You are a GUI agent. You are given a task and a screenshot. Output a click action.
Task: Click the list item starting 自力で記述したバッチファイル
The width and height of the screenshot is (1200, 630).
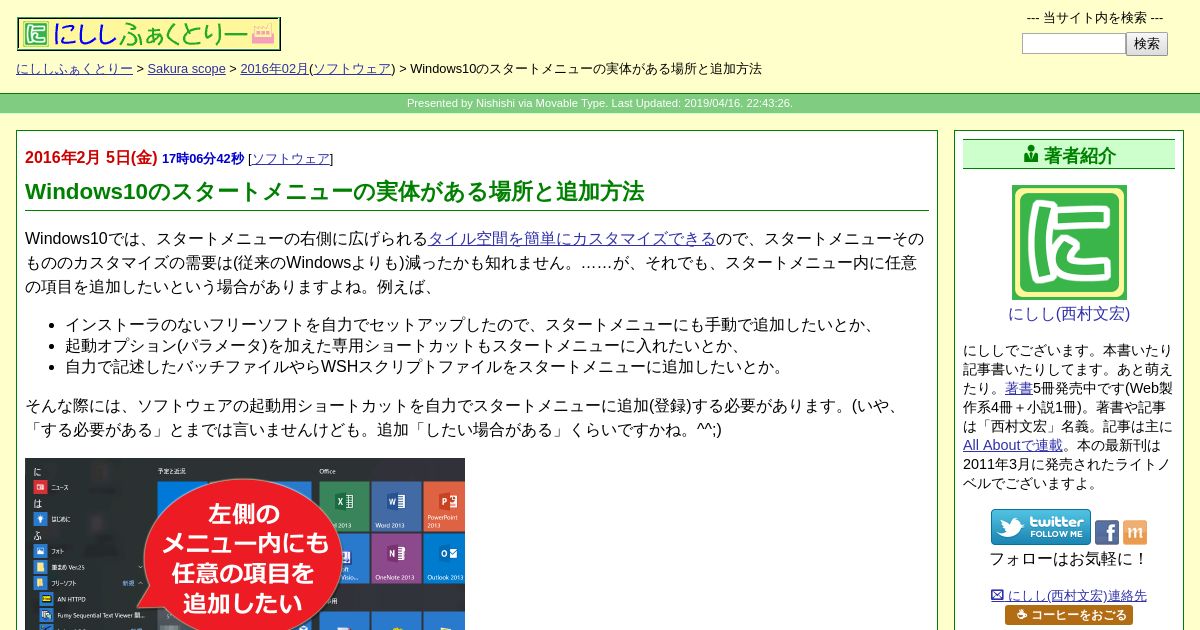pos(427,367)
